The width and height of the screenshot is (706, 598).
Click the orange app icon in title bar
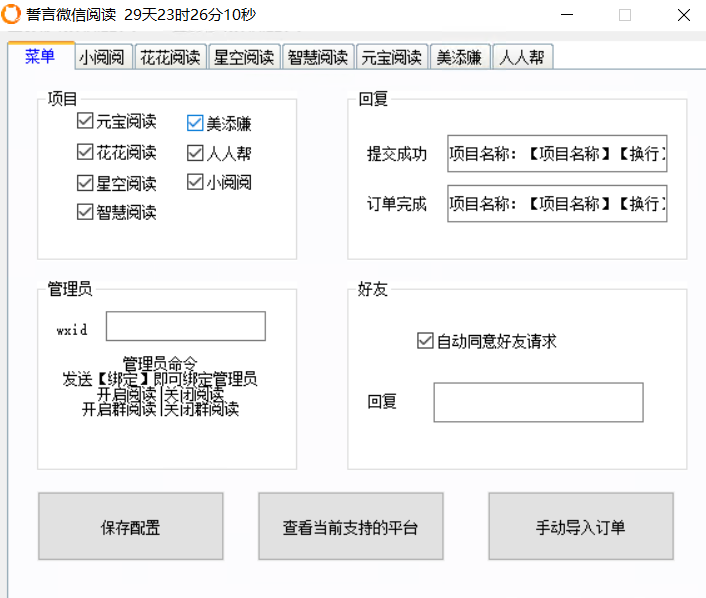coord(13,15)
